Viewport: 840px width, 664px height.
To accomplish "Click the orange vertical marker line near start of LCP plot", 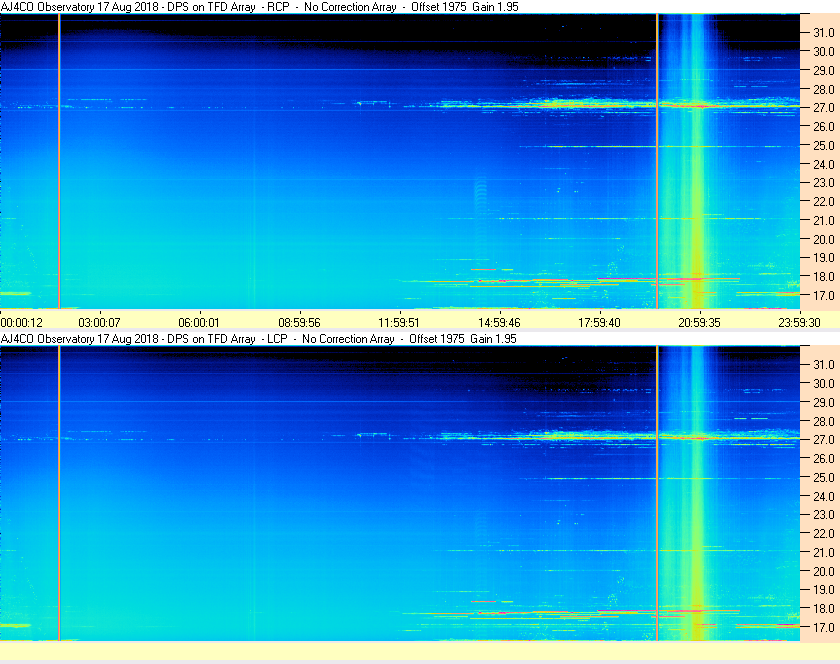I will (x=59, y=493).
